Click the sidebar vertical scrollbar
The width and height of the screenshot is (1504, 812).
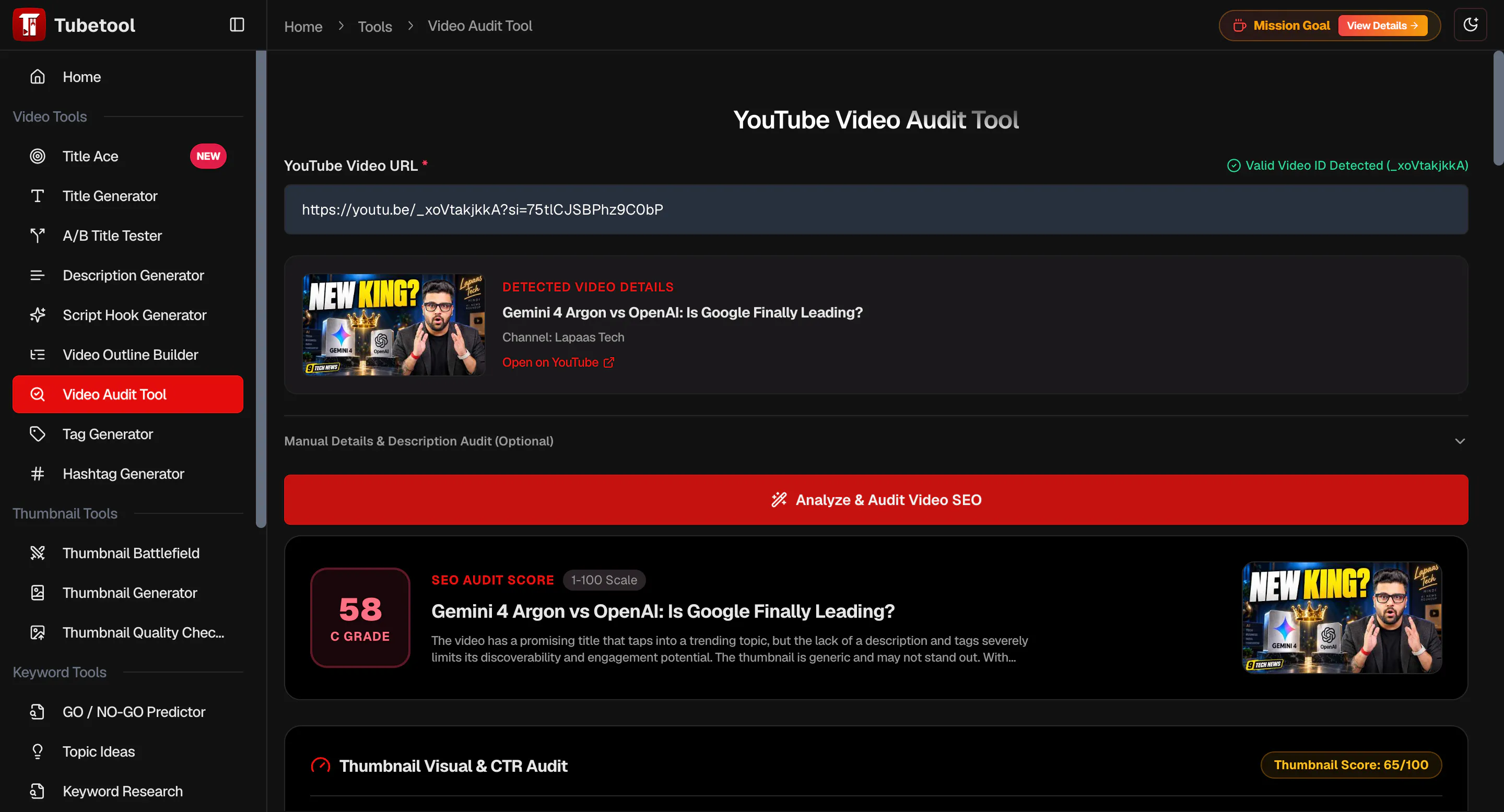coord(261,289)
